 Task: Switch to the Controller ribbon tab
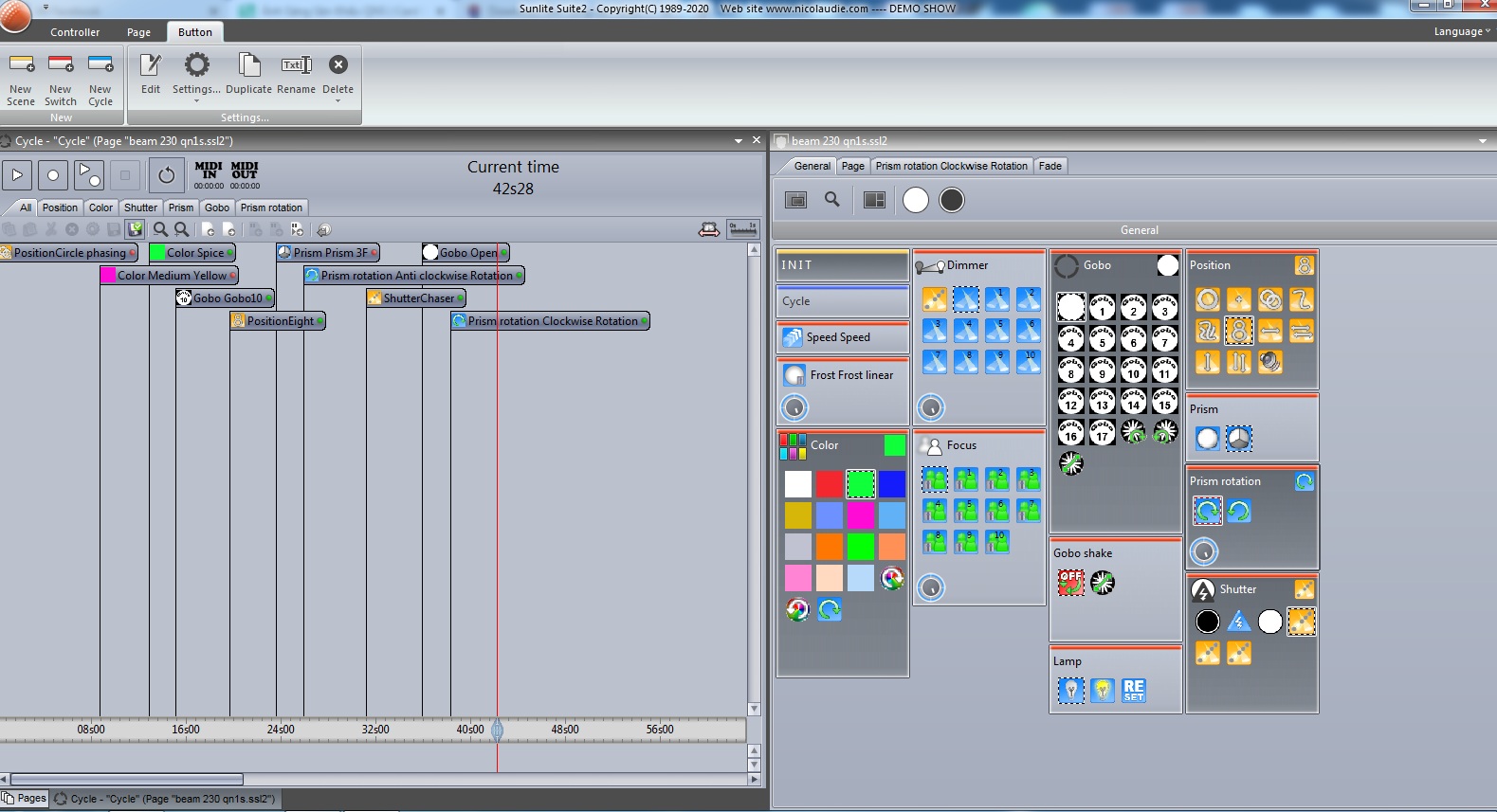(75, 32)
